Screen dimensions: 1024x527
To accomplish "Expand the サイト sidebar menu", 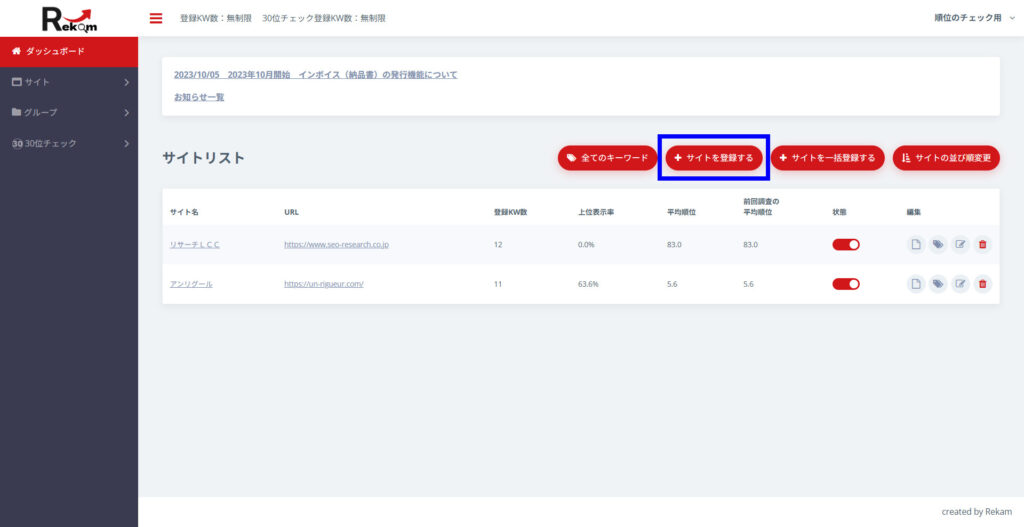I will [68, 82].
